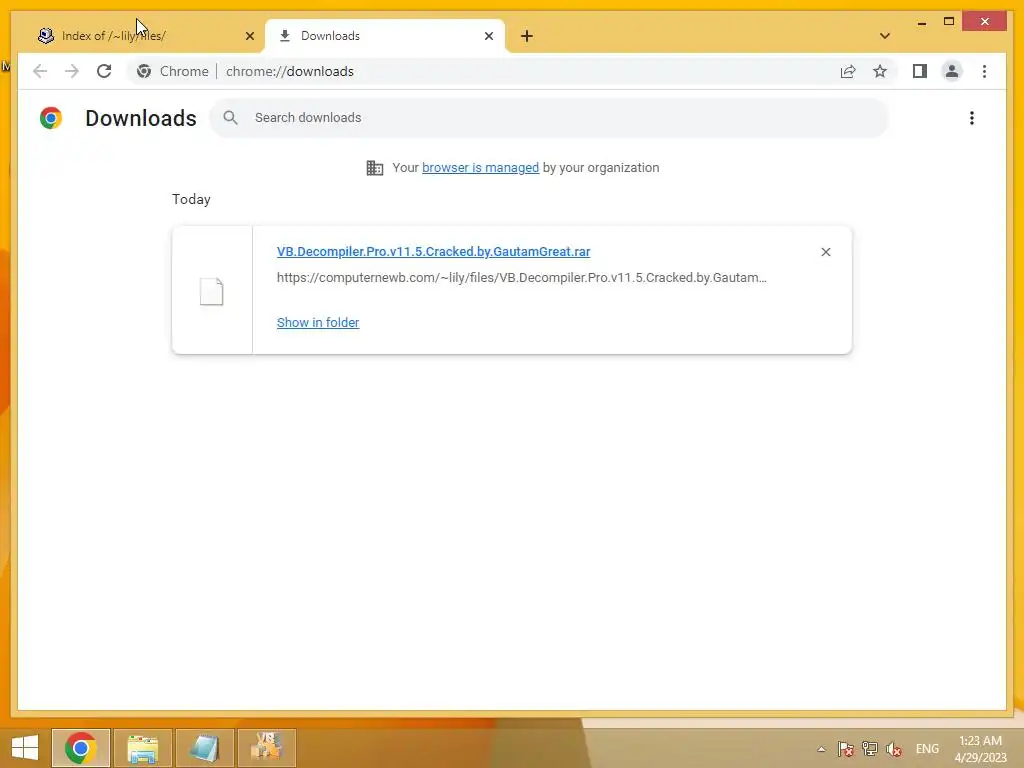
Task: Expand the tab search chevron
Action: pos(884,36)
